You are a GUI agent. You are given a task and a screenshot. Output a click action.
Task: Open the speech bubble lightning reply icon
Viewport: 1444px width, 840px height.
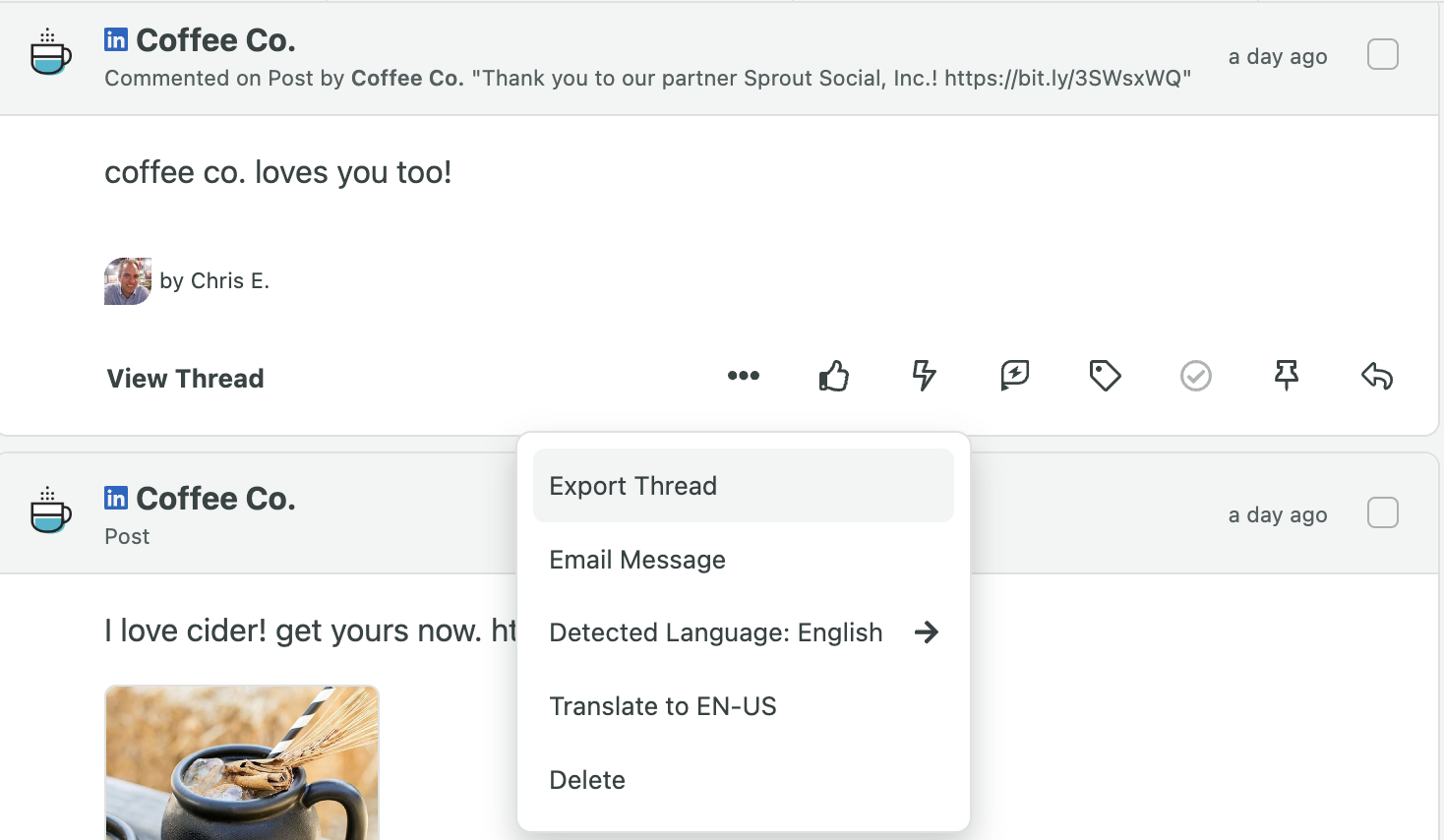(x=1015, y=376)
